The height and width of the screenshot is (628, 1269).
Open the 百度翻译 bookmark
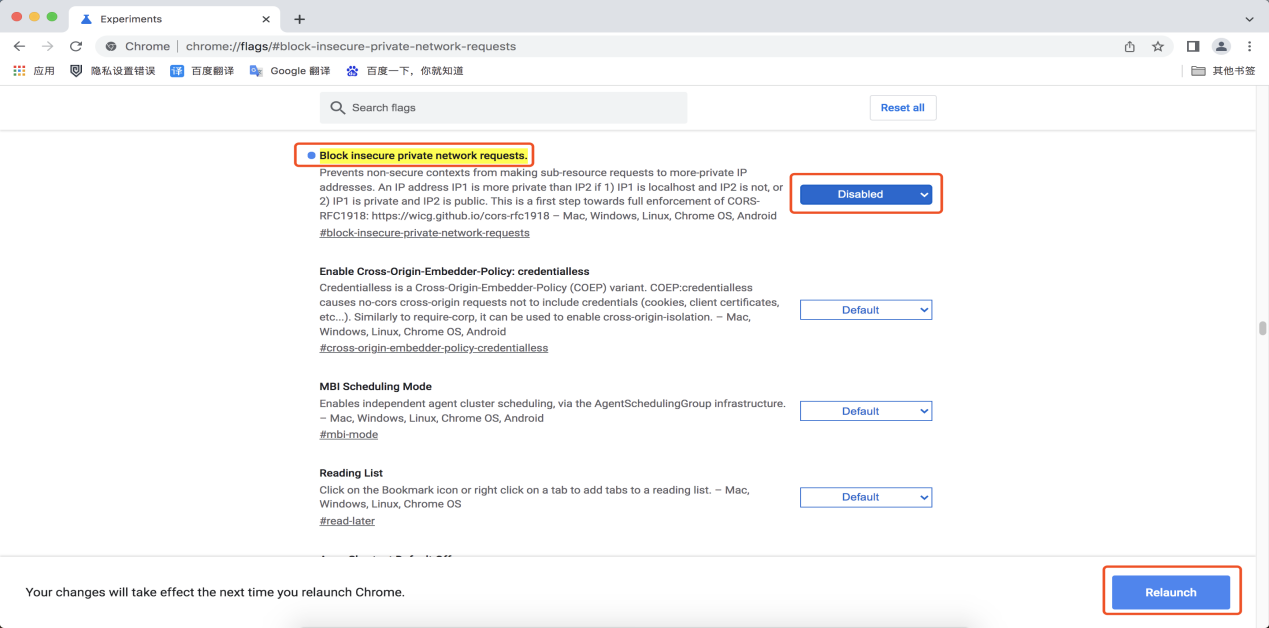(200, 71)
